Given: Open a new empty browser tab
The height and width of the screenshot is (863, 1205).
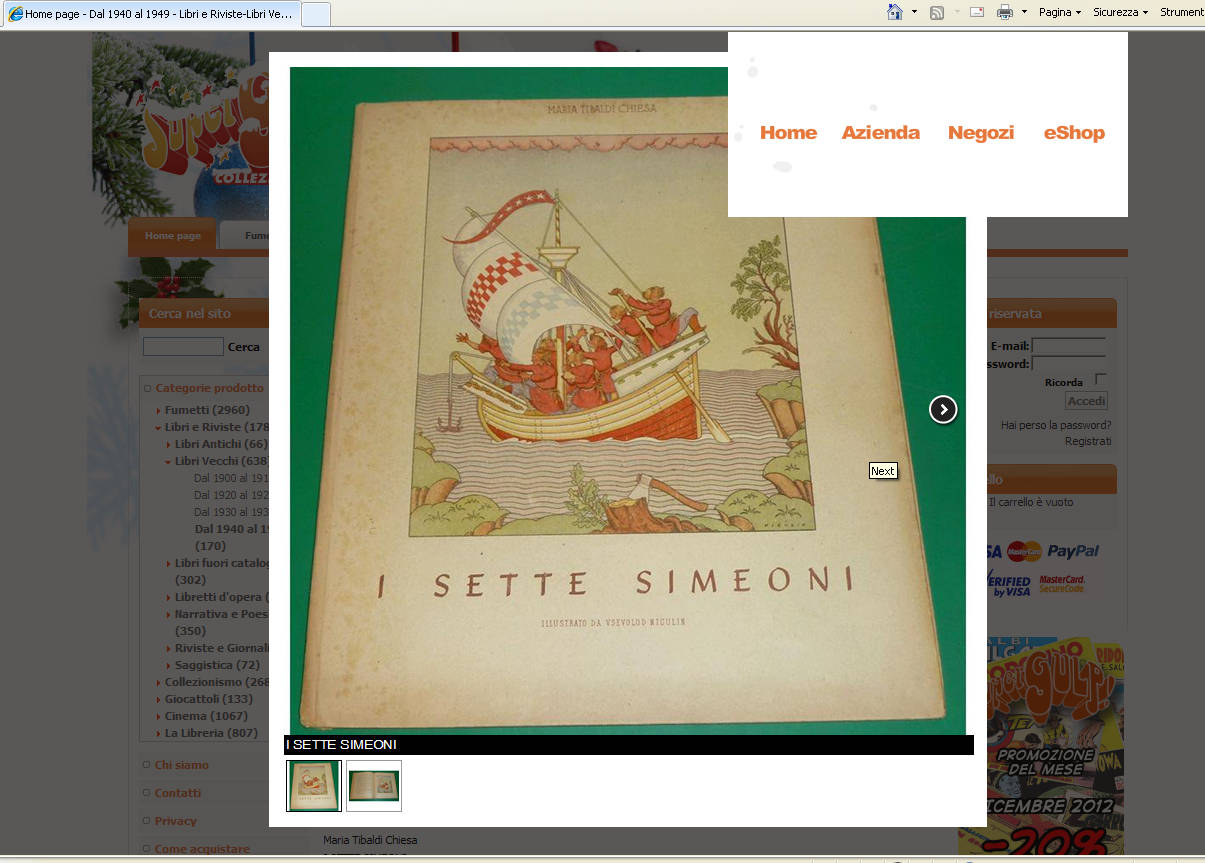Looking at the screenshot, I should (x=316, y=14).
